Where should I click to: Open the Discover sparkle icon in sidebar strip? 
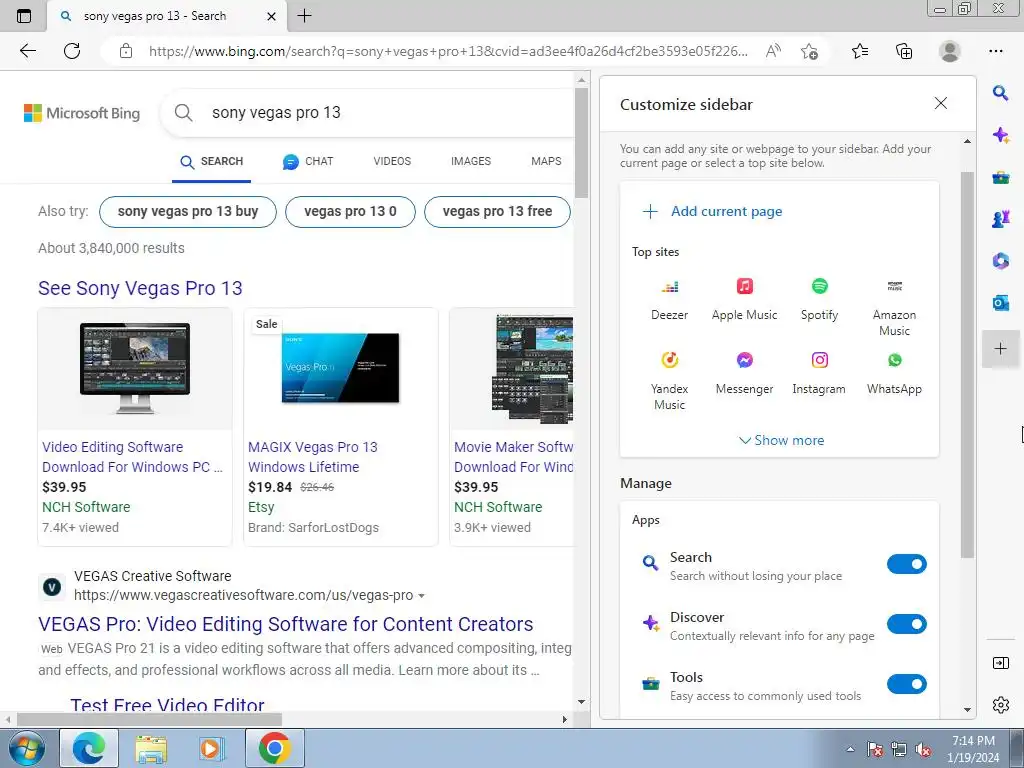tap(1000, 135)
